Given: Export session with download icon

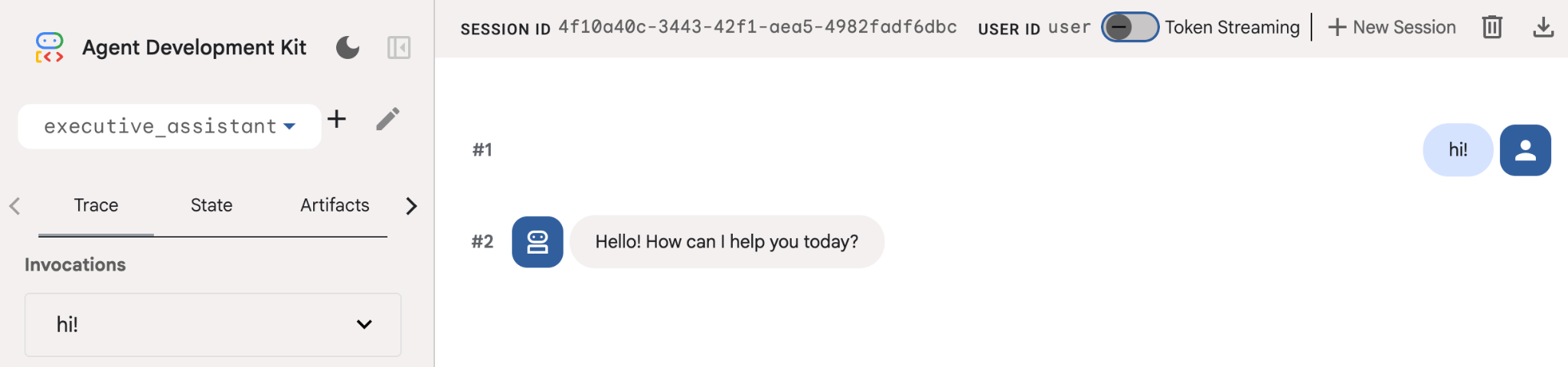Looking at the screenshot, I should click(1543, 28).
